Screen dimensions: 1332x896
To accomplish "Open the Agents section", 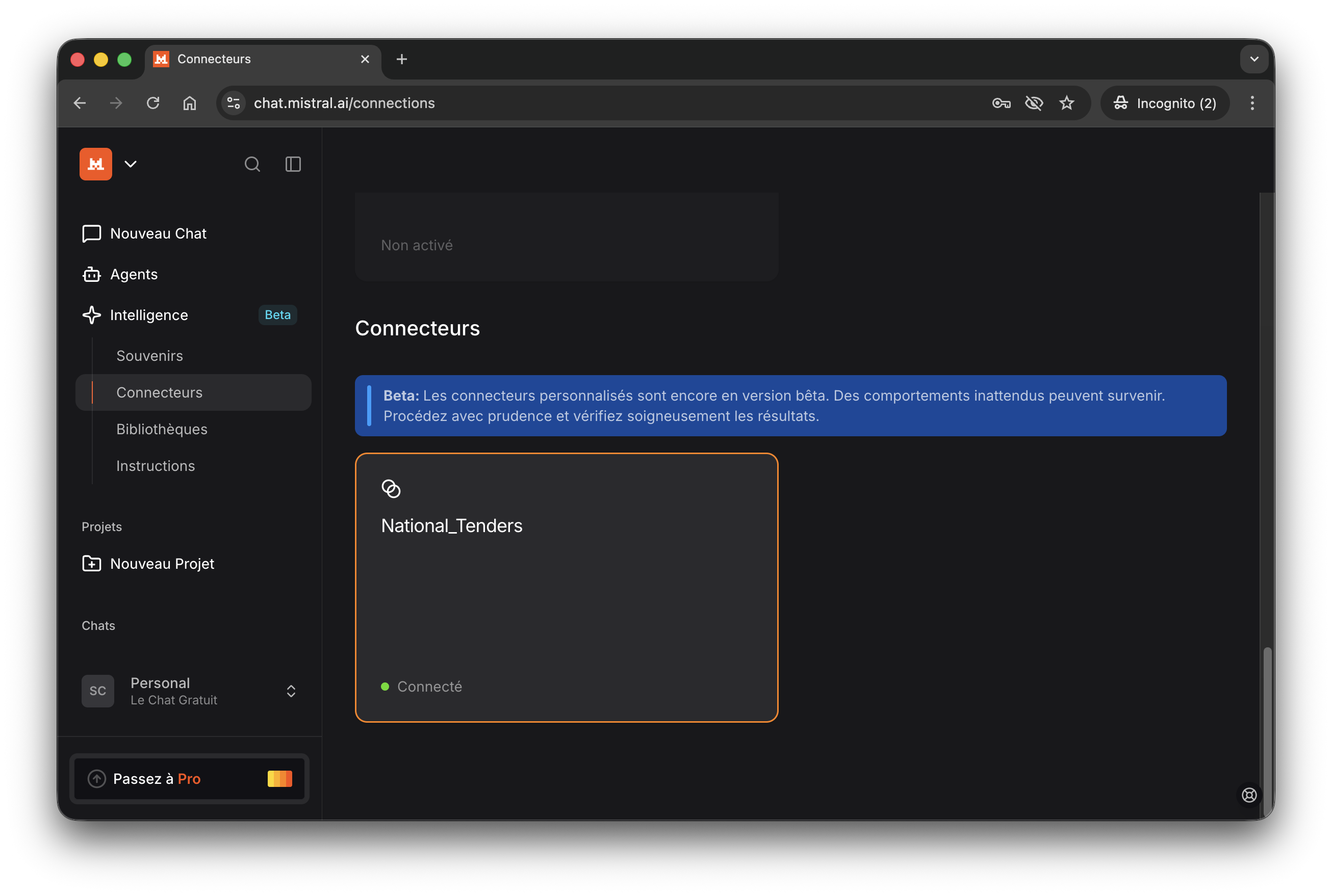I will [x=134, y=274].
